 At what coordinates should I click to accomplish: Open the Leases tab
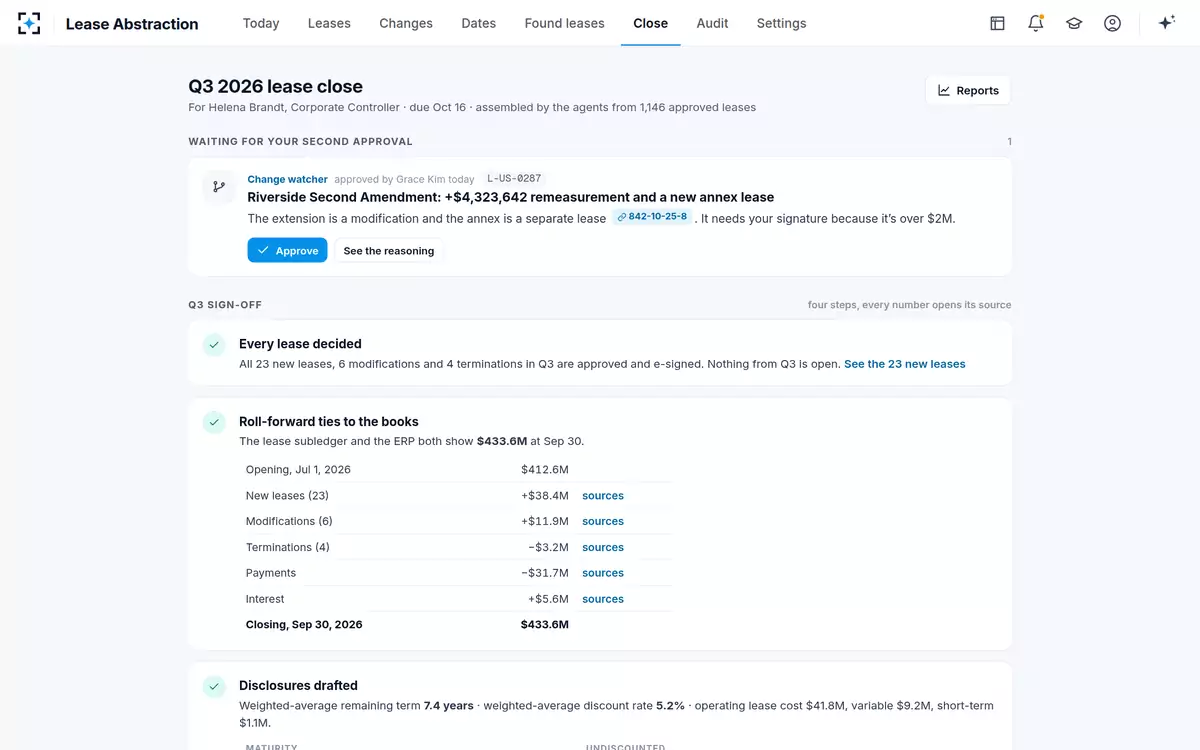pos(329,23)
